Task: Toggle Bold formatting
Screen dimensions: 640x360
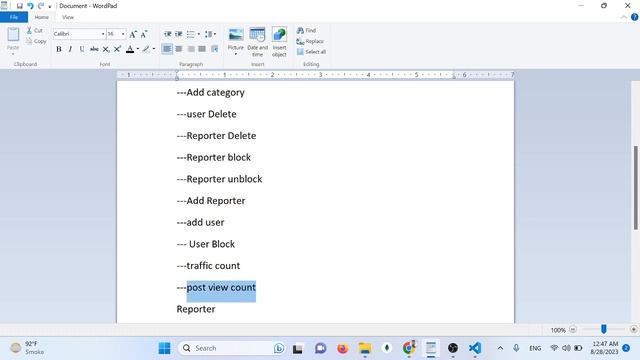Action: [59, 49]
